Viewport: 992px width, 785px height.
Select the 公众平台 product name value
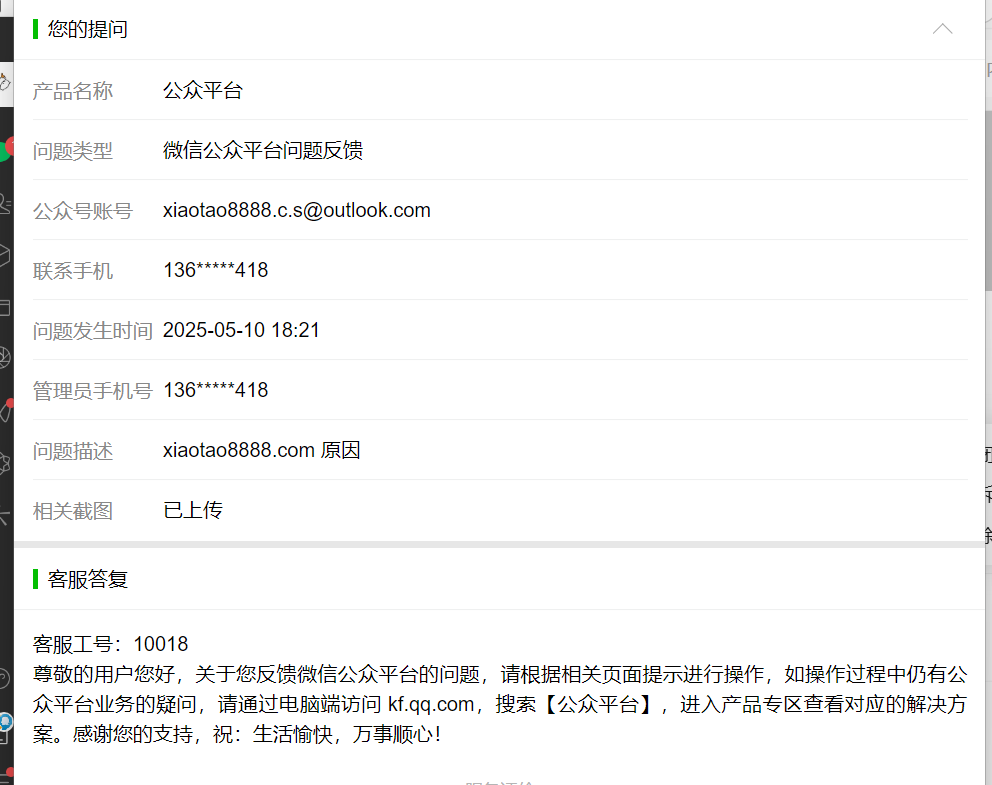pyautogui.click(x=202, y=90)
